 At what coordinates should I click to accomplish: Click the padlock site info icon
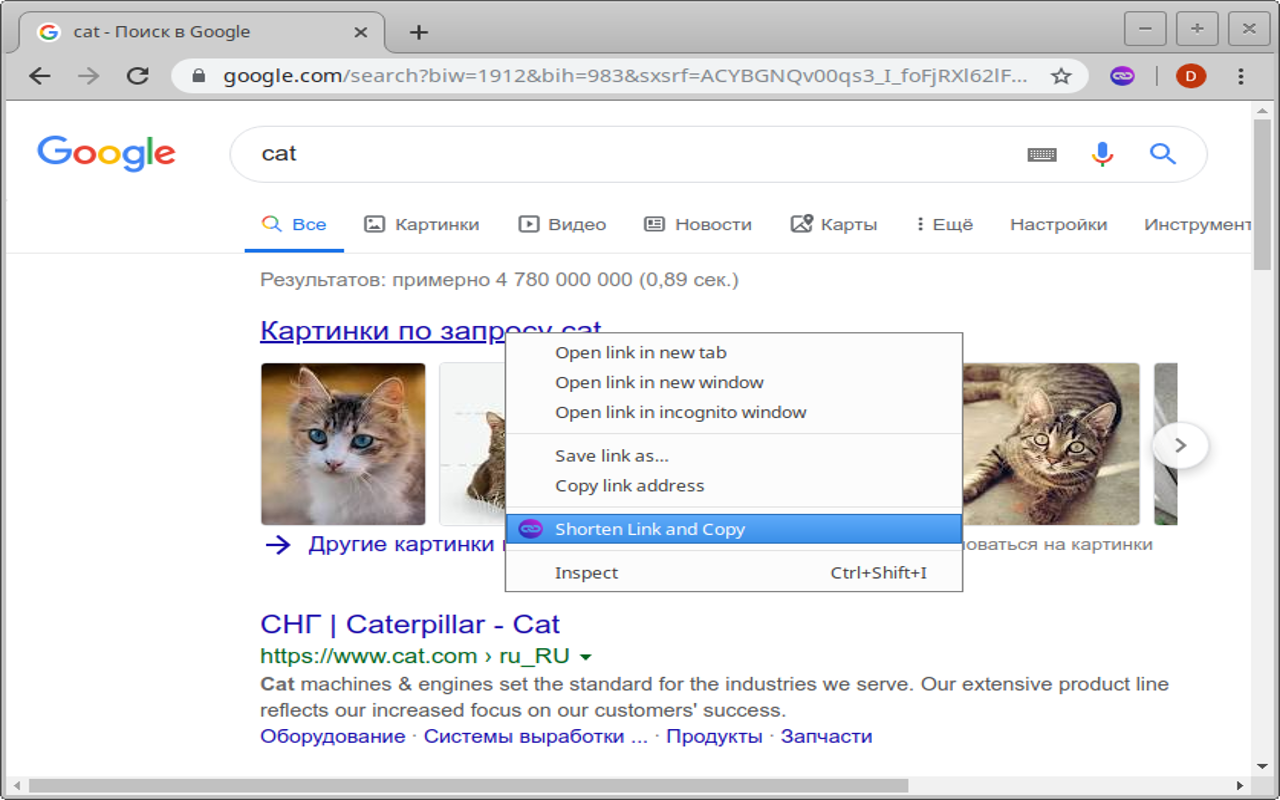pyautogui.click(x=198, y=76)
